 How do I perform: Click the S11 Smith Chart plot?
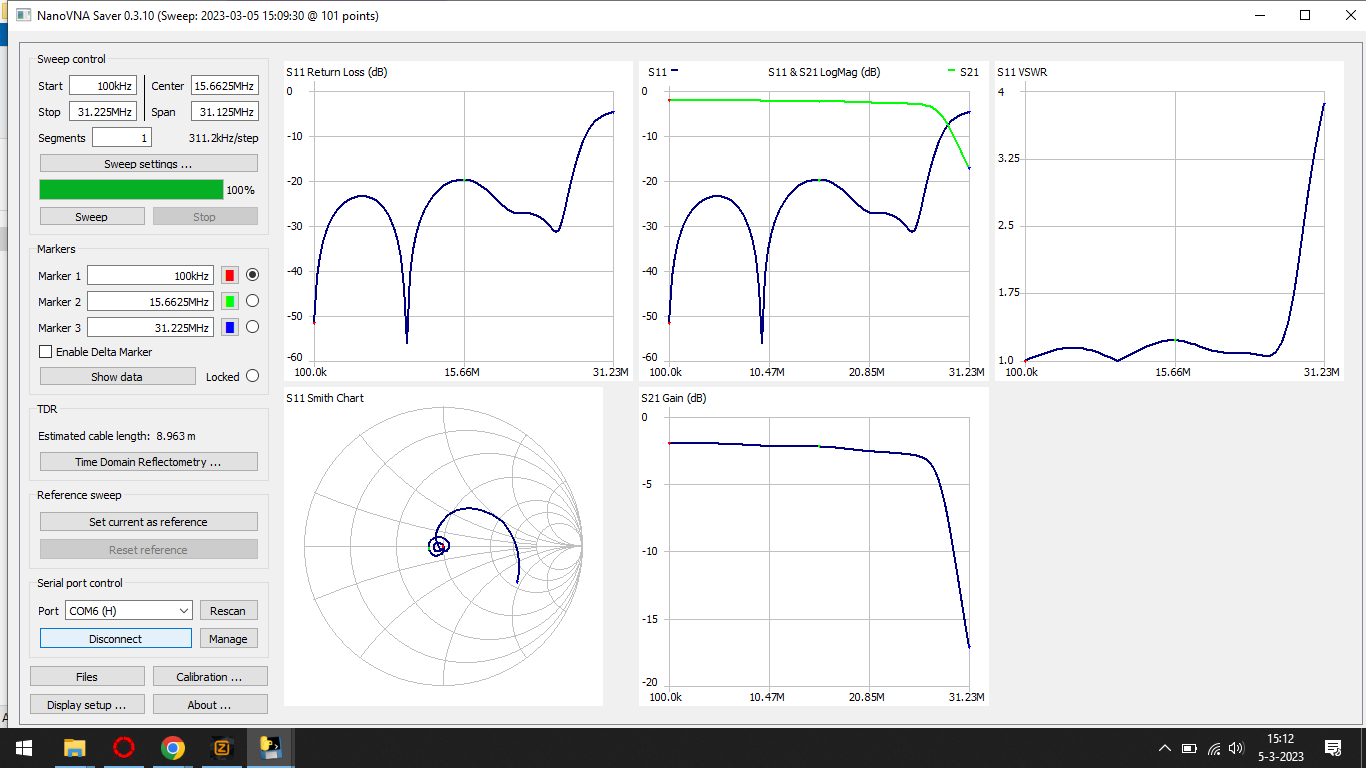[x=443, y=547]
